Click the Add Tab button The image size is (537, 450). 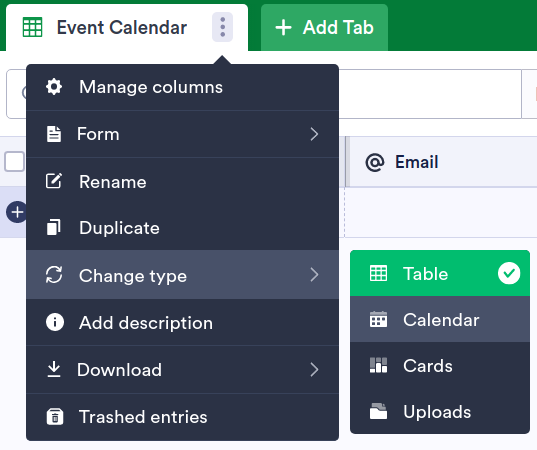tap(324, 27)
